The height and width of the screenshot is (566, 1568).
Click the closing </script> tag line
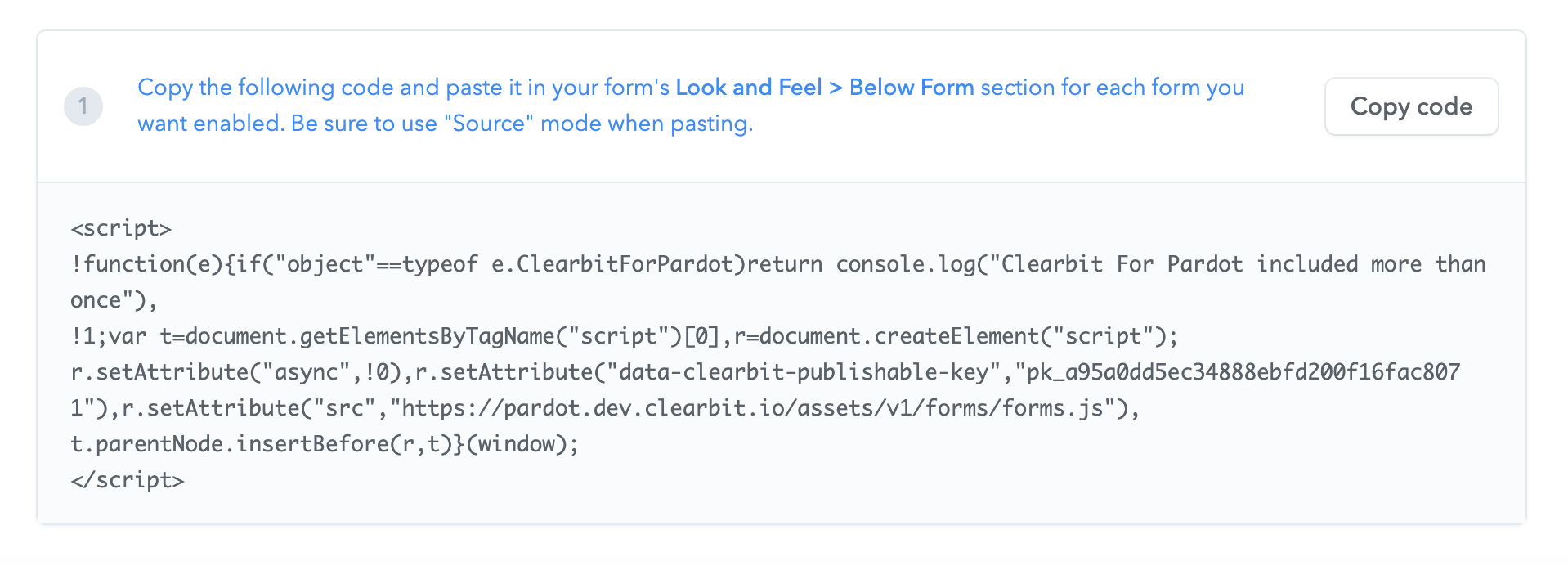(x=128, y=480)
